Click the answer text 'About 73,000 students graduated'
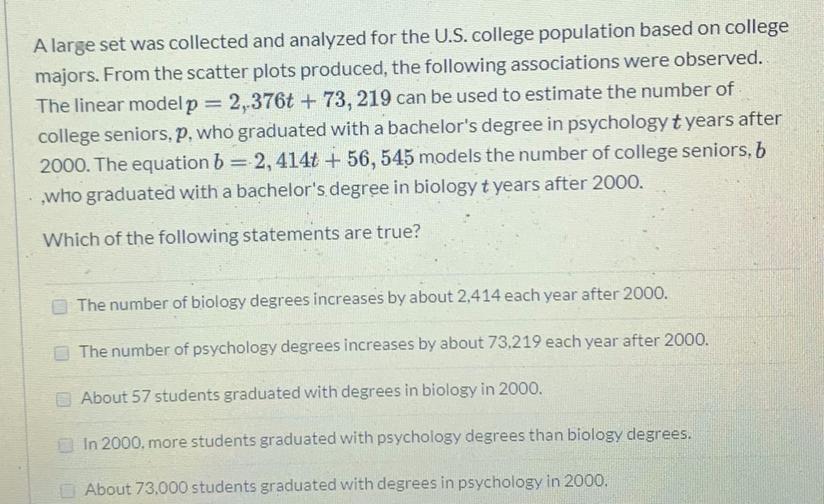 [x=346, y=485]
